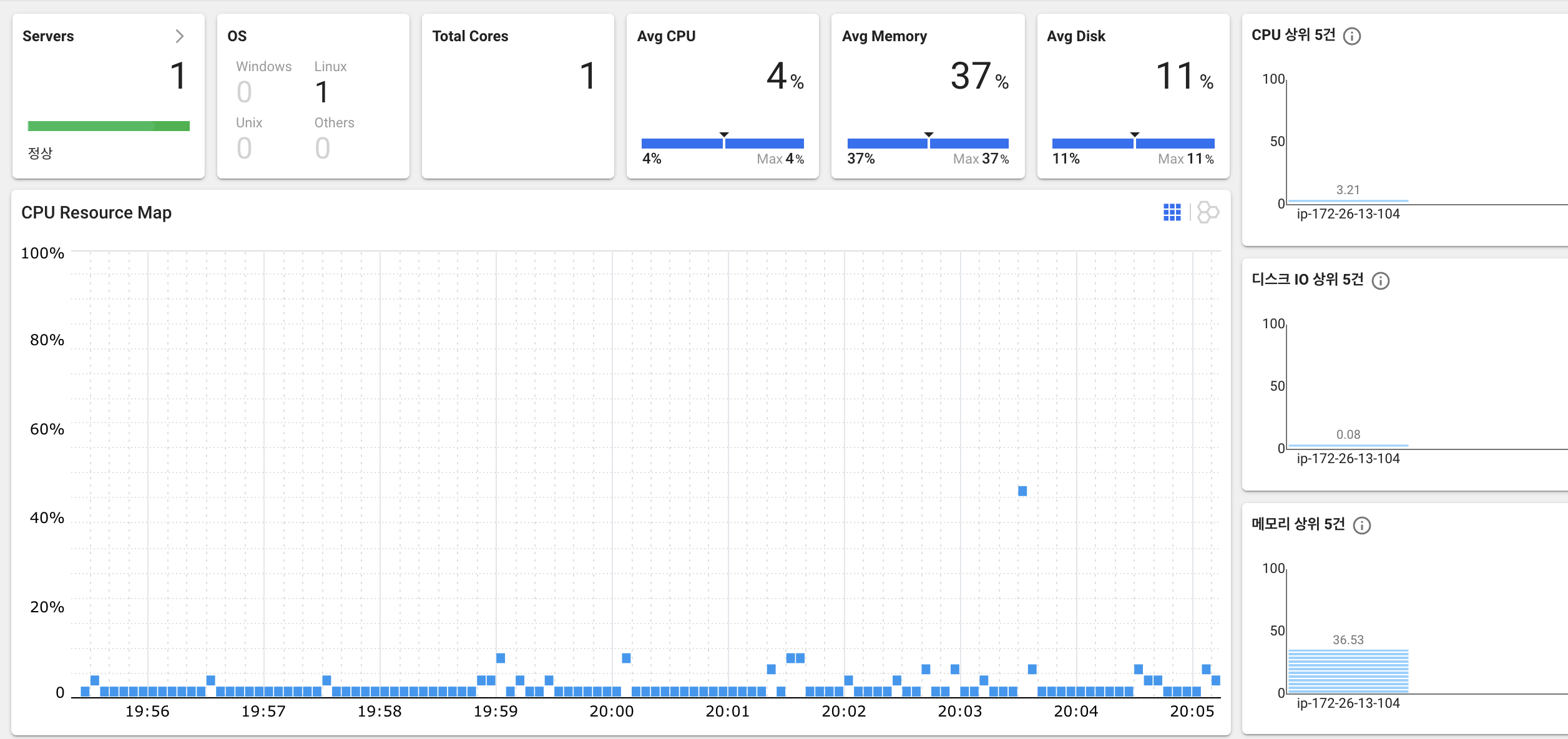Click the 20:00 time axis label
Image resolution: width=1568 pixels, height=739 pixels.
point(612,712)
